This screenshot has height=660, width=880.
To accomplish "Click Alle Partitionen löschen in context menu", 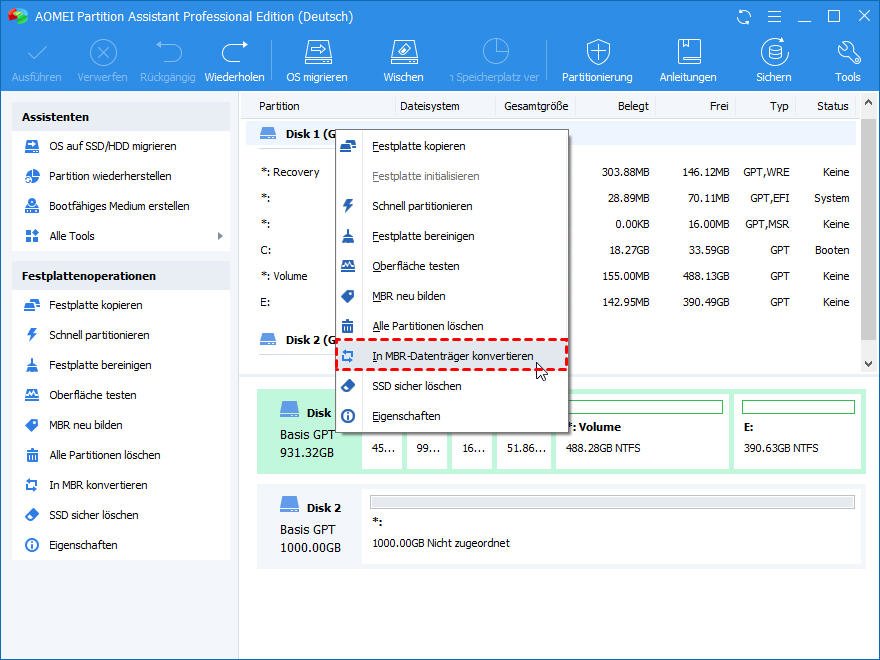I will 452,326.
